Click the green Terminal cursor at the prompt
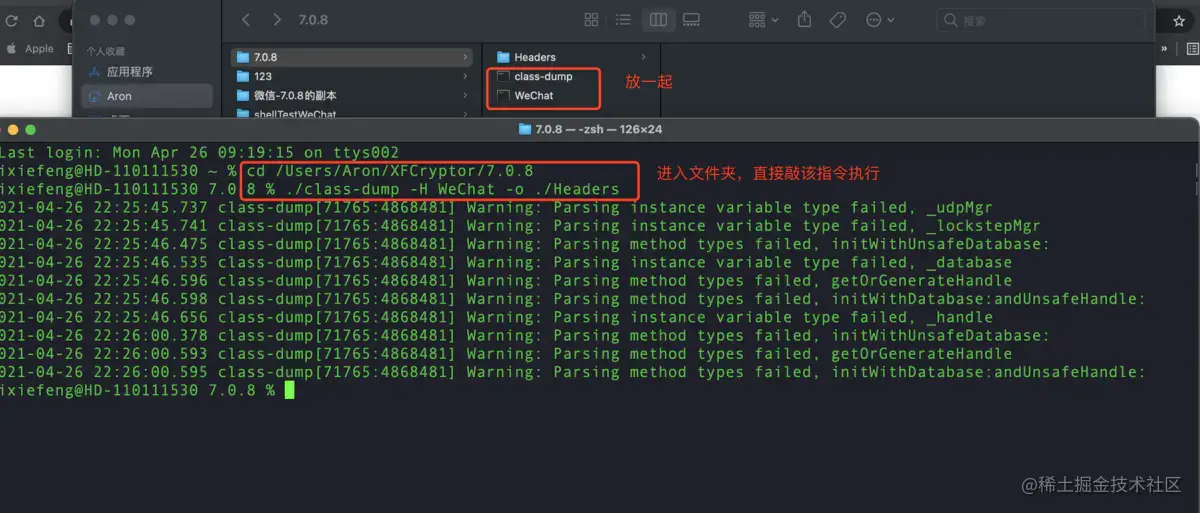Screen dimensions: 1200x513 click(x=289, y=390)
